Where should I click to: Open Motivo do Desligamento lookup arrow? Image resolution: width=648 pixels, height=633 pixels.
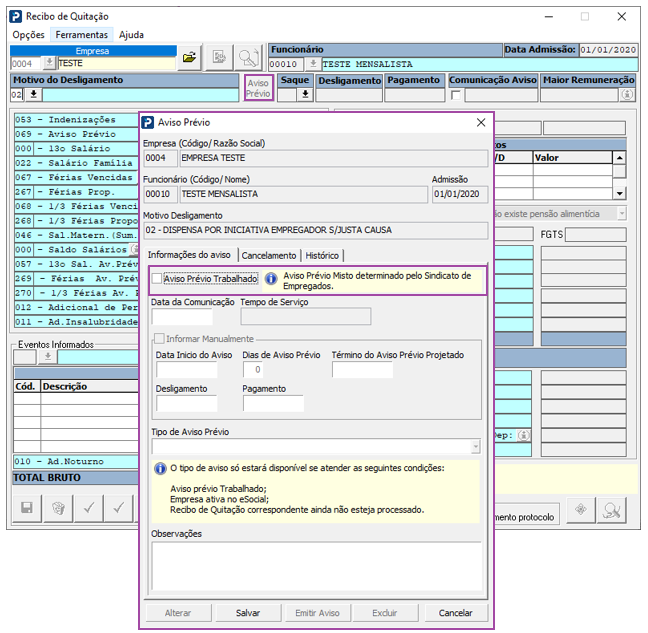tap(33, 95)
